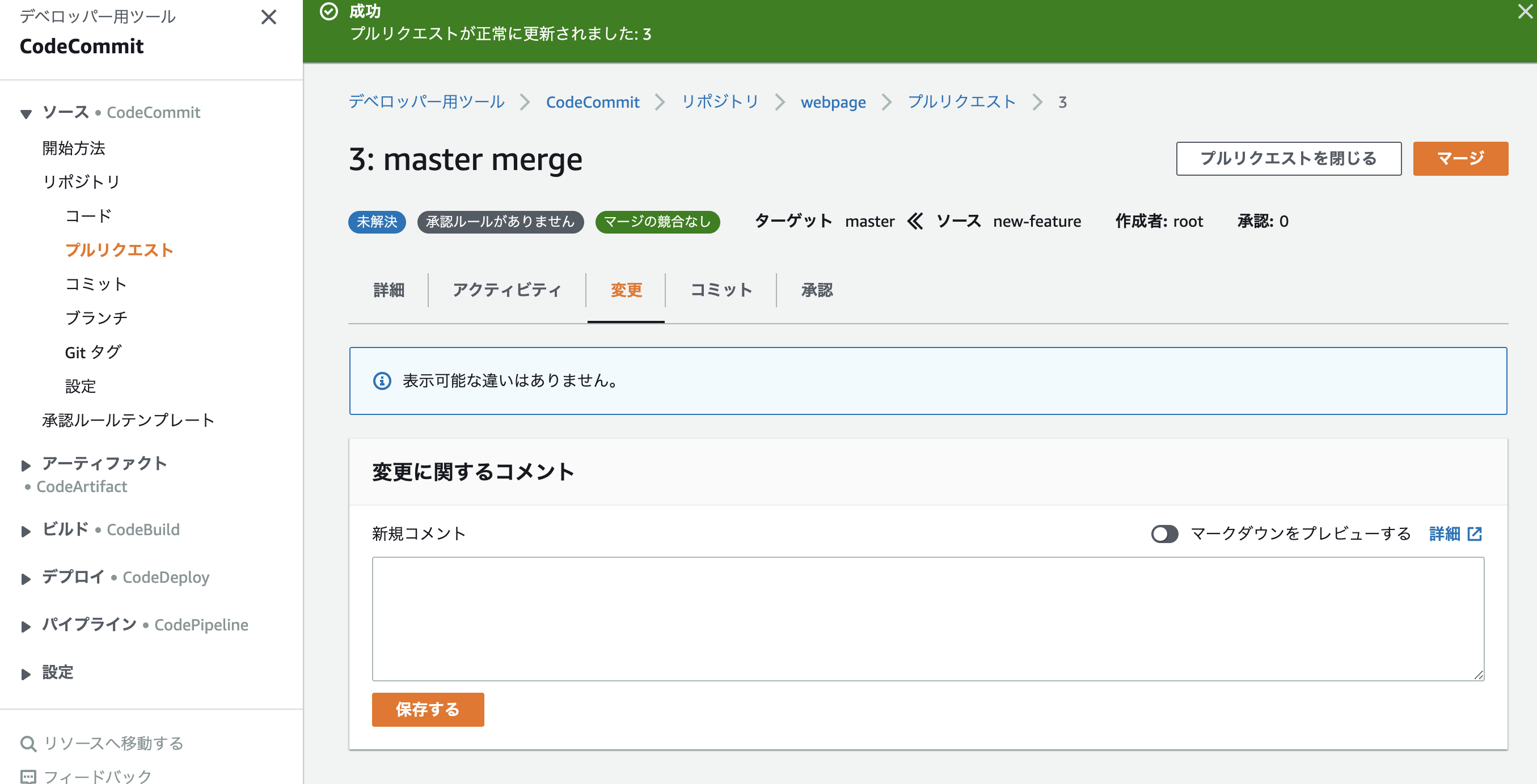Click the マージ button

pos(1460,159)
